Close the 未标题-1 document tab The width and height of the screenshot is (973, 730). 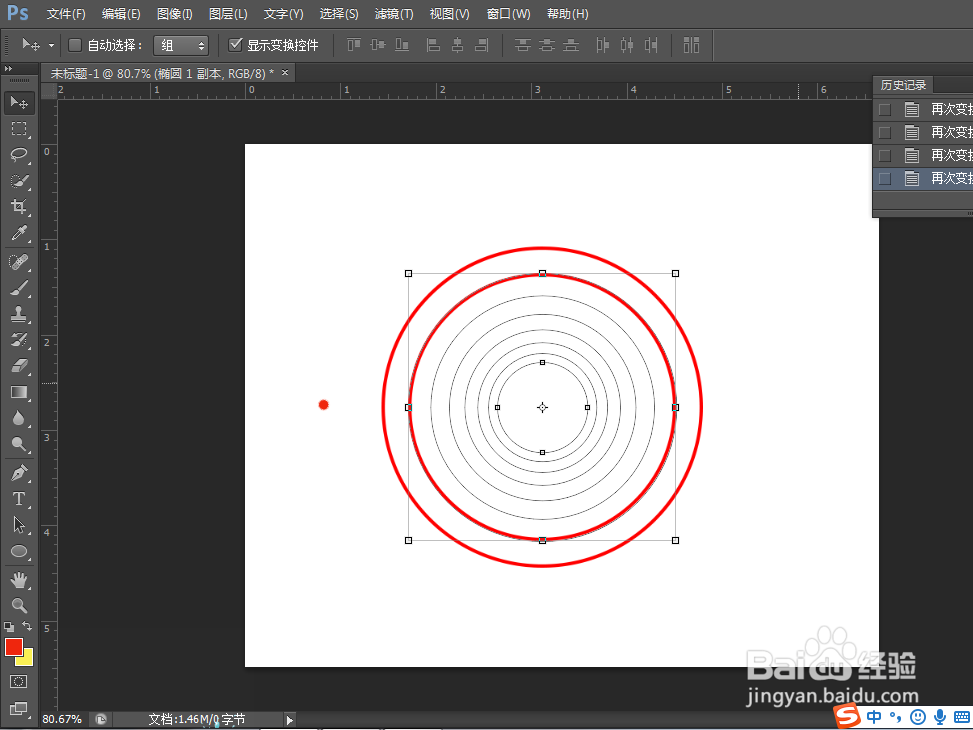(285, 73)
